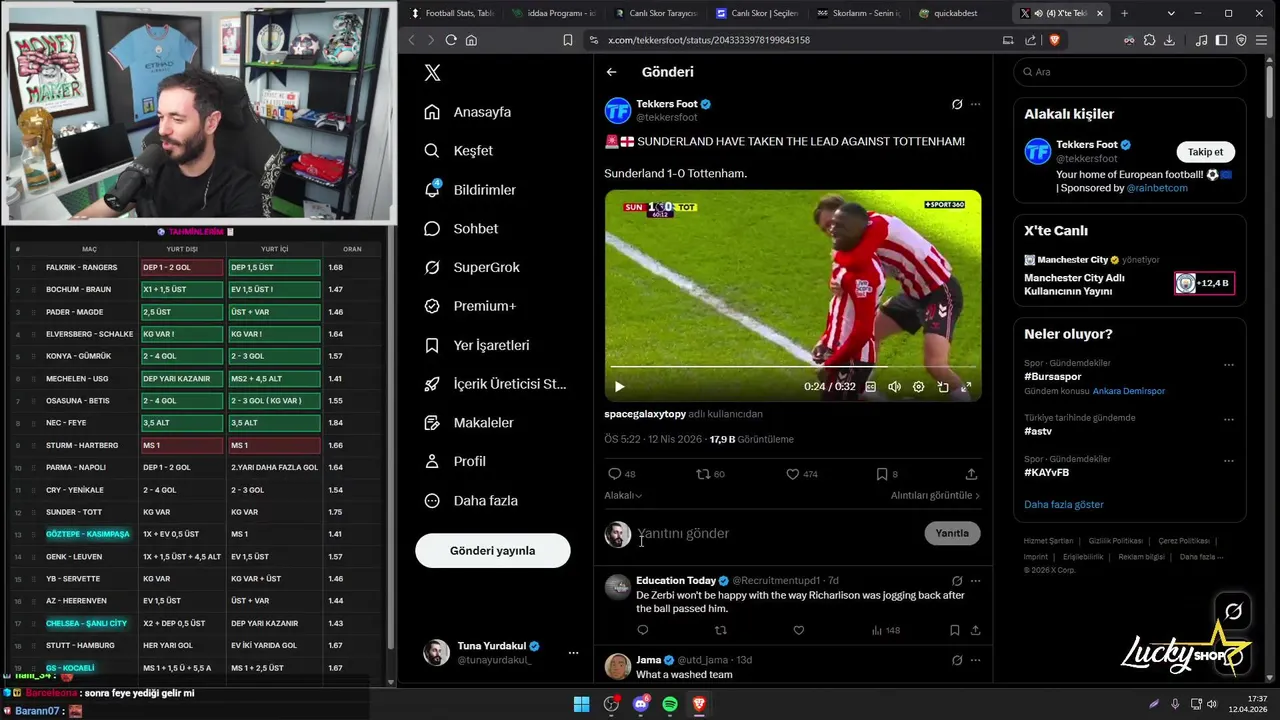Image resolution: width=1280 pixels, height=720 pixels.
Task: Open Alıntıları görüntüle link
Action: pos(936,495)
